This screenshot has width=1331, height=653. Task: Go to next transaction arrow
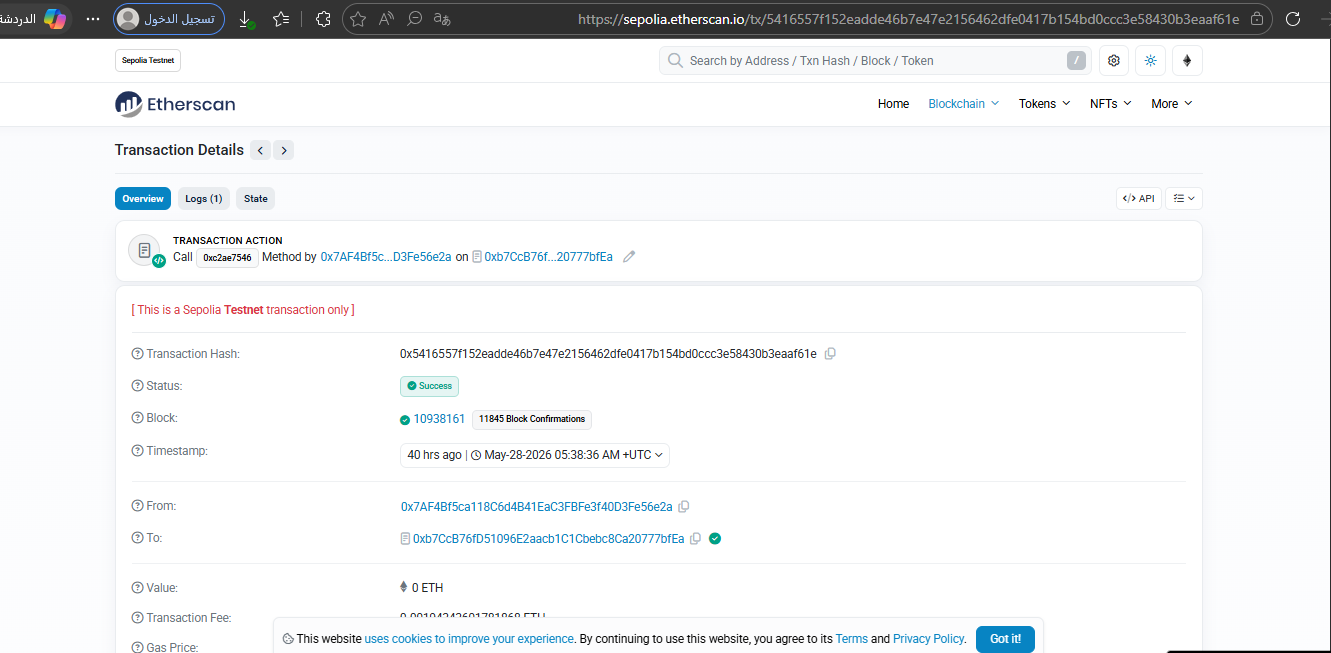coord(284,150)
